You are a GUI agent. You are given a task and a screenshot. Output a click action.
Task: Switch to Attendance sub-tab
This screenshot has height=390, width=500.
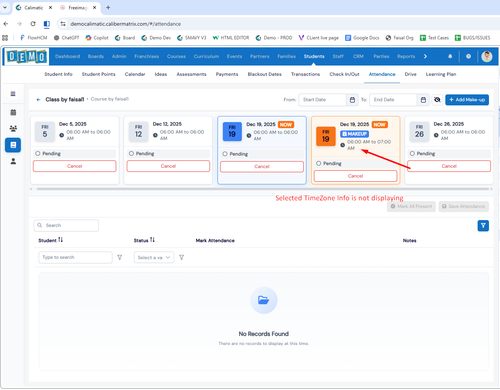click(x=382, y=74)
